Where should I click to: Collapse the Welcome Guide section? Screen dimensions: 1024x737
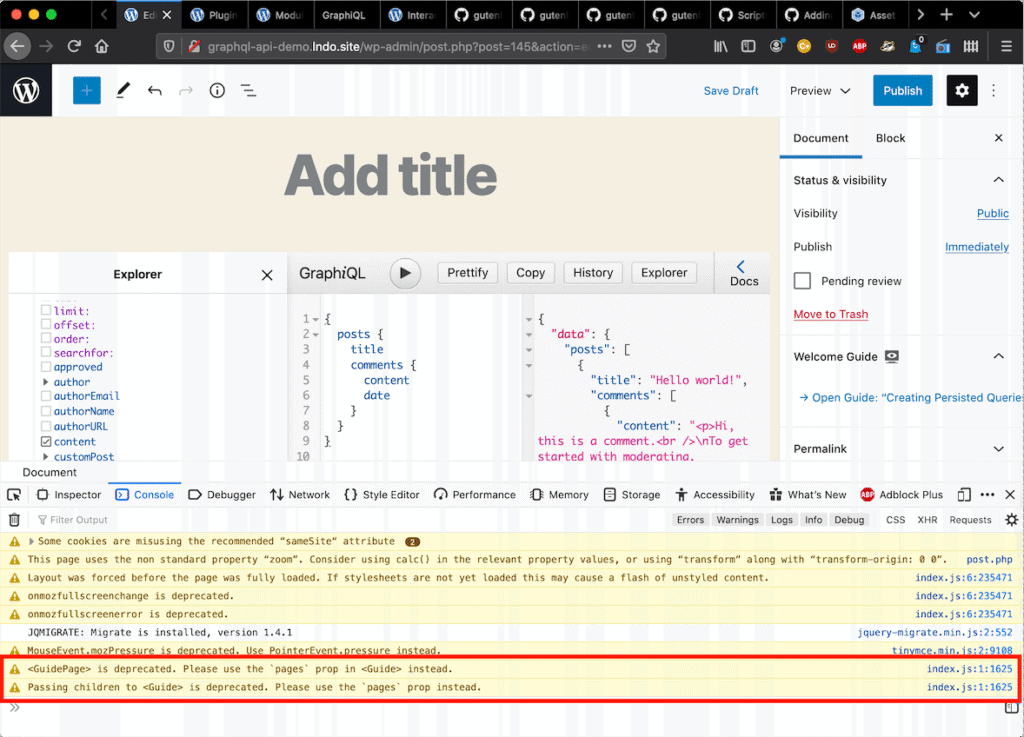[x=999, y=356]
